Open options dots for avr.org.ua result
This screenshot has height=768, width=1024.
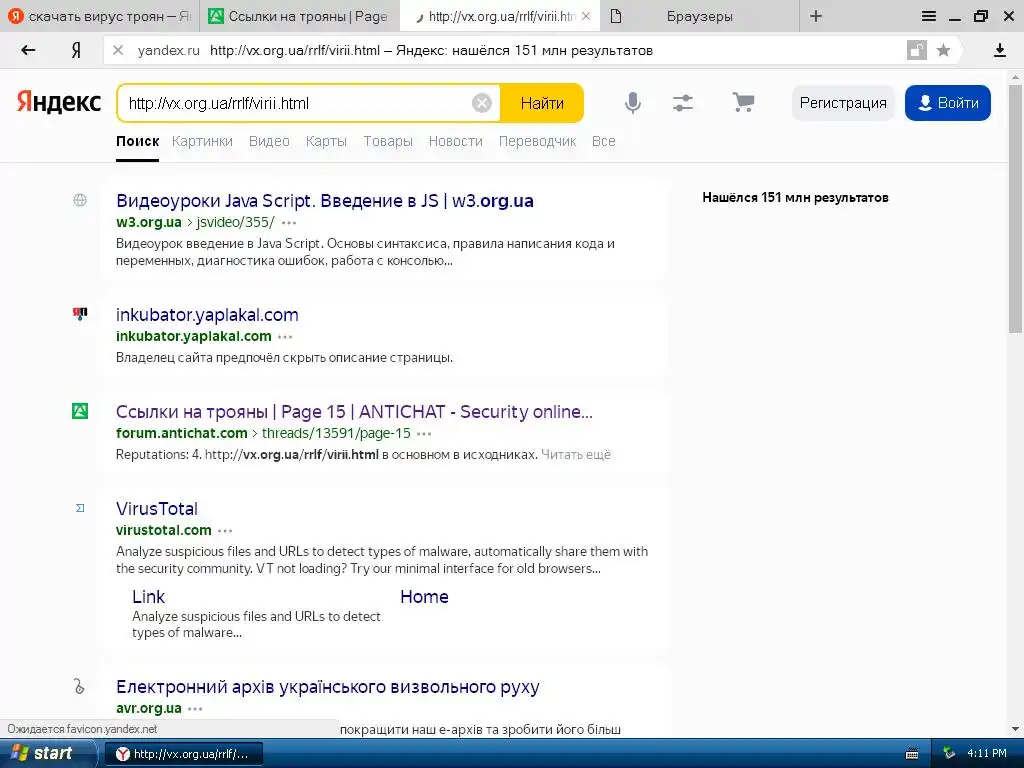coord(195,709)
